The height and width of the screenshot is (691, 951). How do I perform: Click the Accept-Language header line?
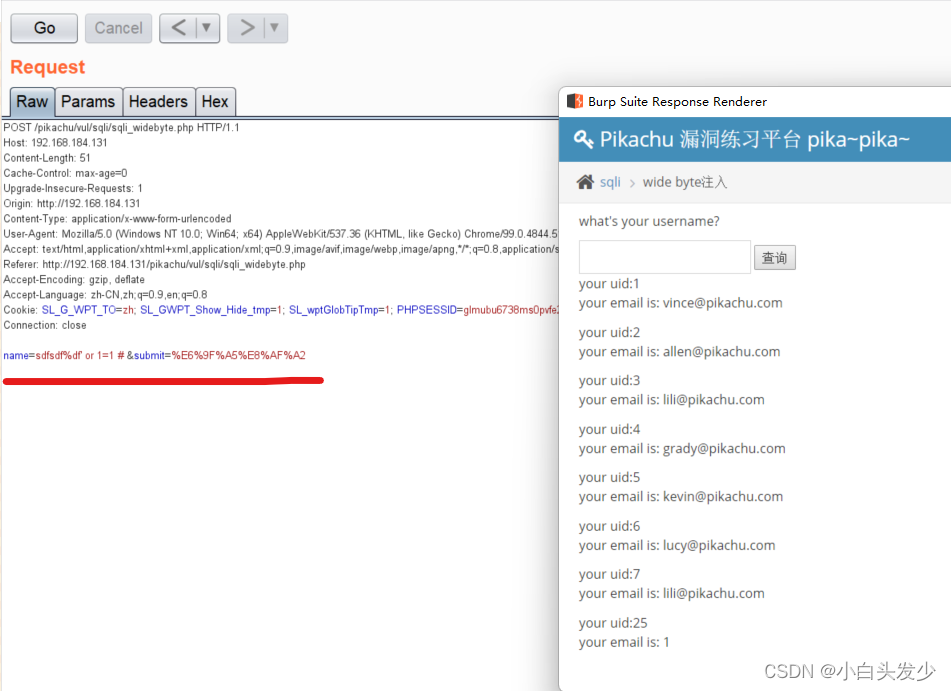[x=106, y=294]
